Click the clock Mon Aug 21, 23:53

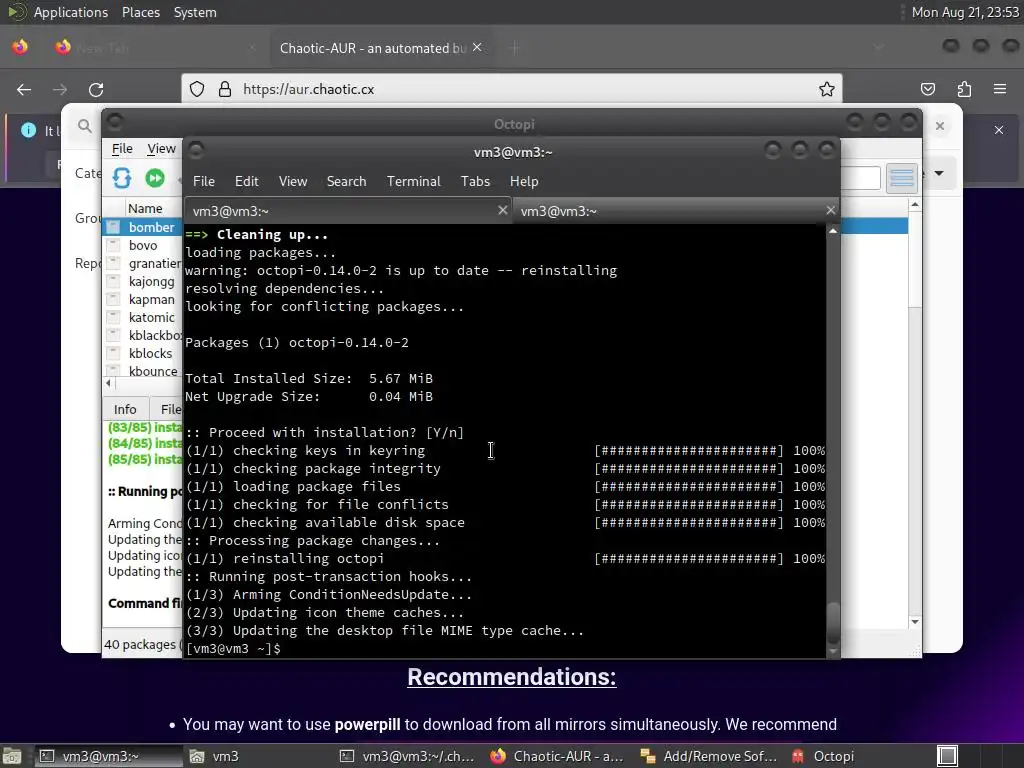tap(965, 12)
